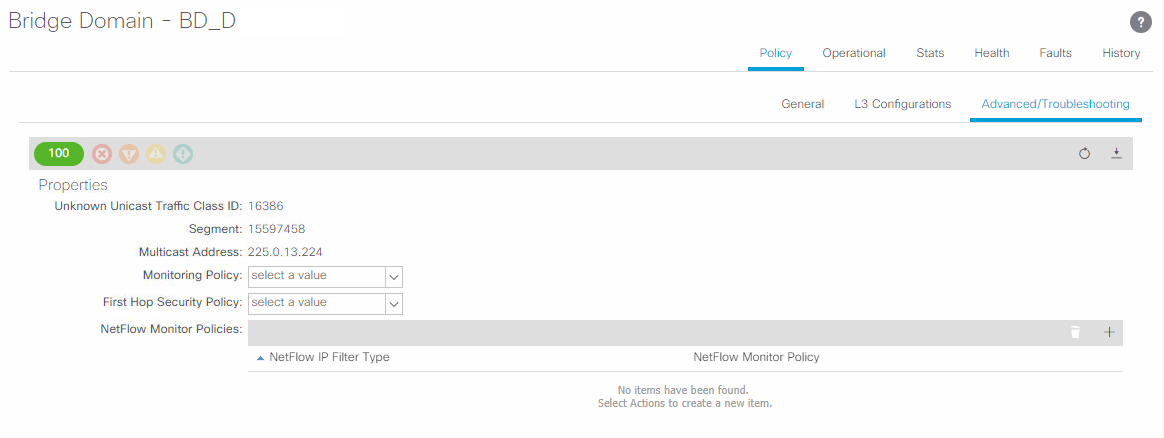Go to the Health tab
1164x438 pixels.
click(x=991, y=53)
